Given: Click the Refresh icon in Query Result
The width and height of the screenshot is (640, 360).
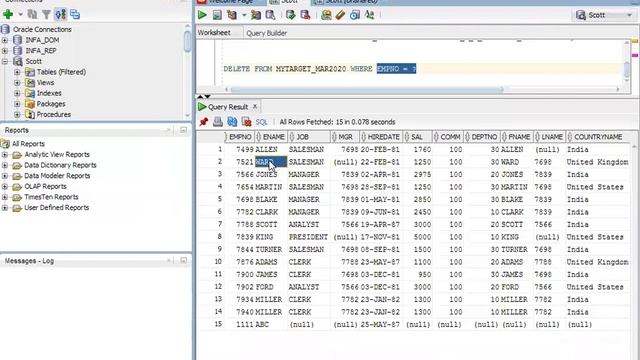Looking at the screenshot, I should [232, 122].
